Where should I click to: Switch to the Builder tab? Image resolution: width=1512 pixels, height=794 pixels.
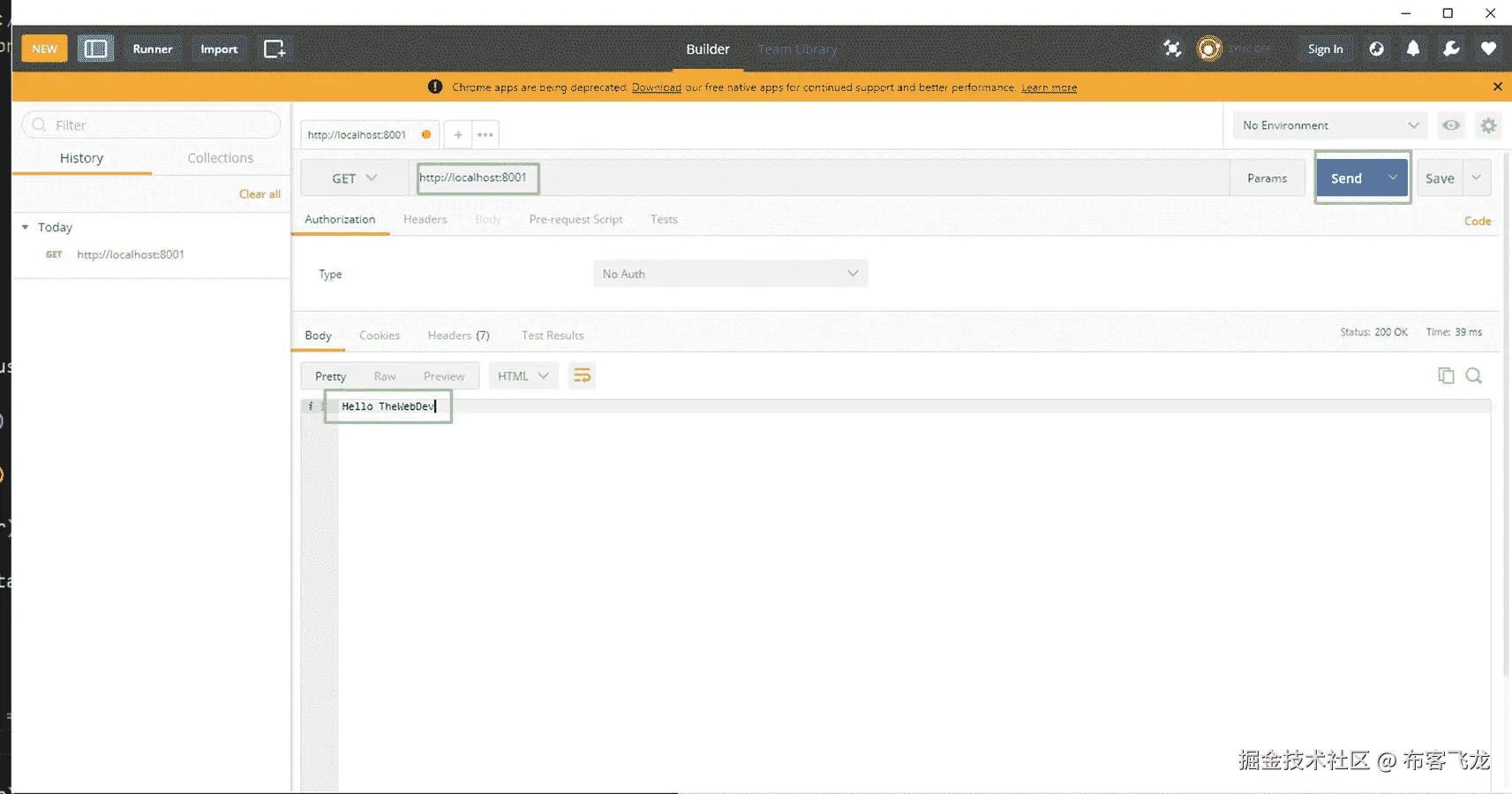click(x=708, y=49)
